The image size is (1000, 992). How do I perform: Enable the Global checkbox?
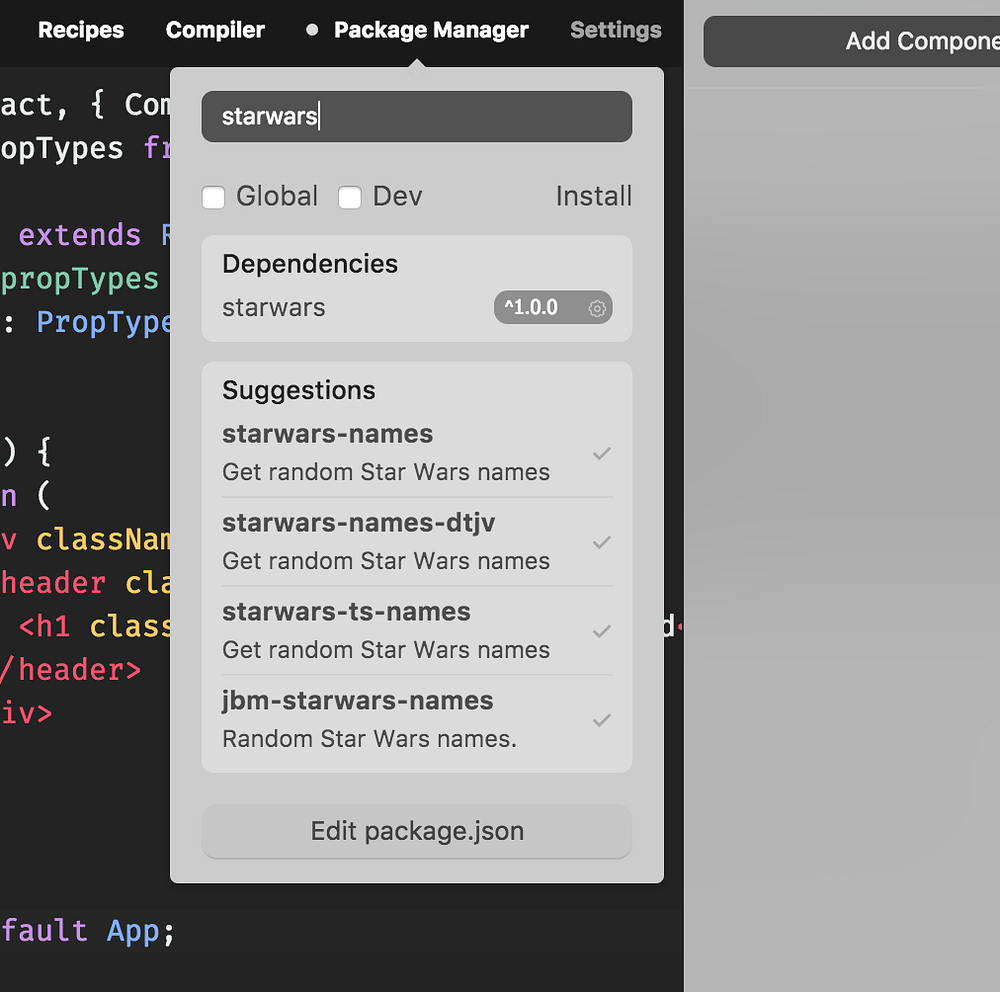(214, 197)
